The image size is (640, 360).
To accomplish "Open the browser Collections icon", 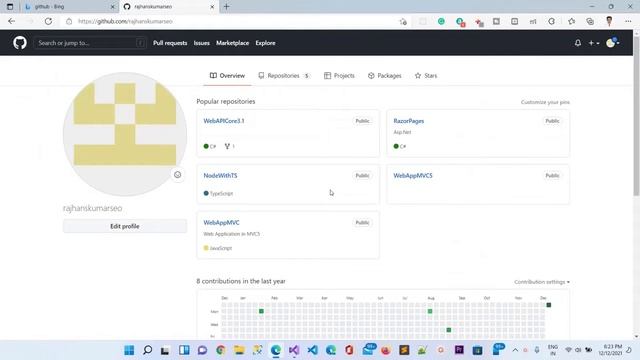I will (x=590, y=21).
